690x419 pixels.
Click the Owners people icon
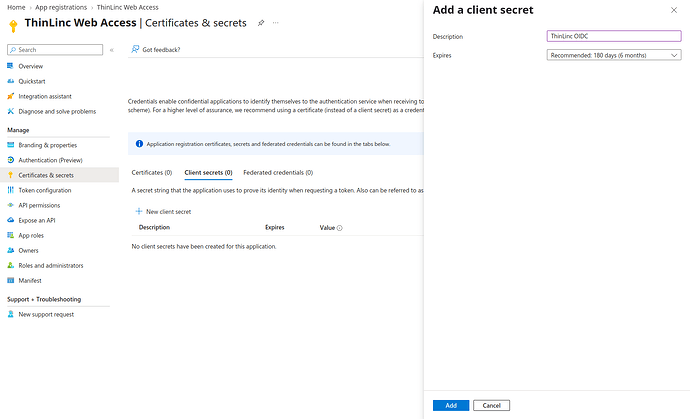[11, 250]
